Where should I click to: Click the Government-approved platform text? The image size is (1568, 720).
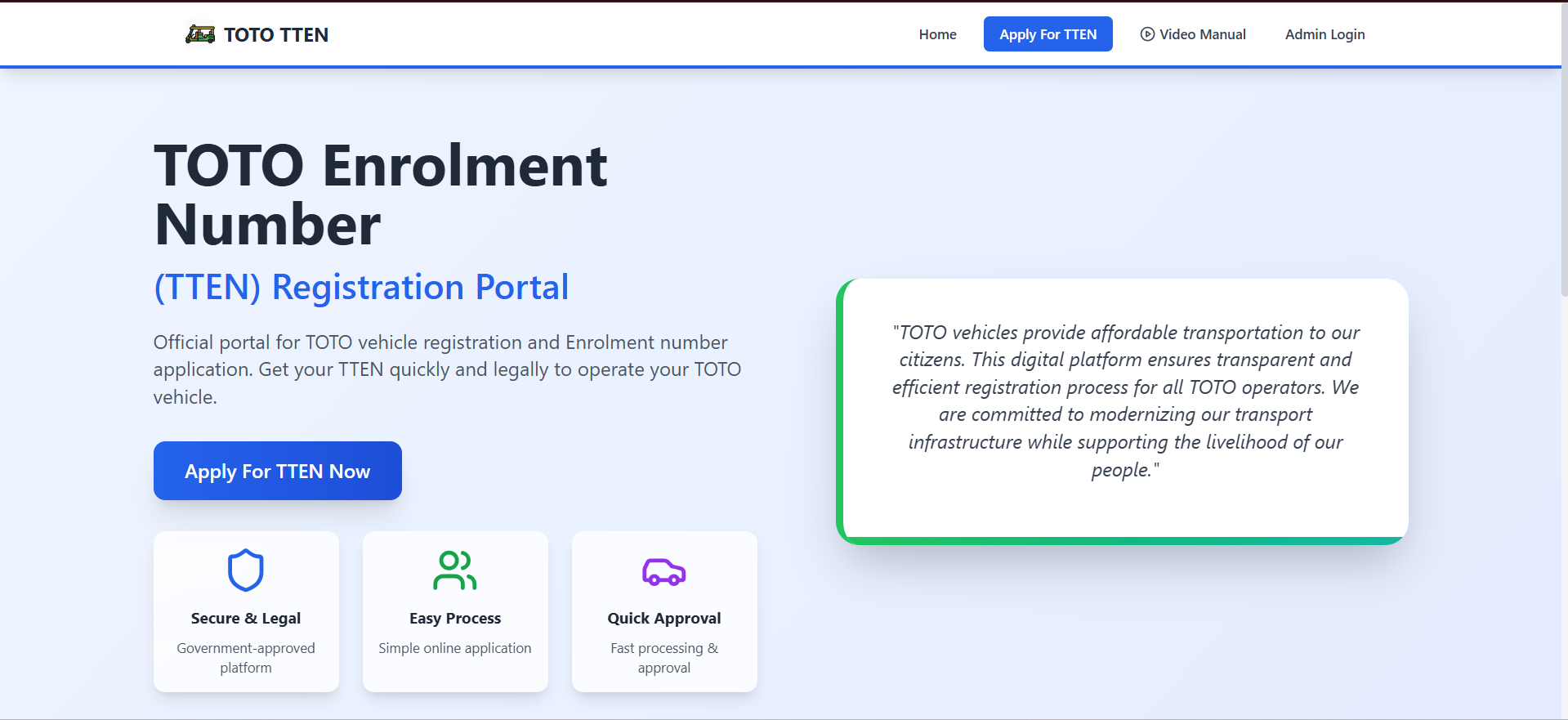click(x=246, y=658)
